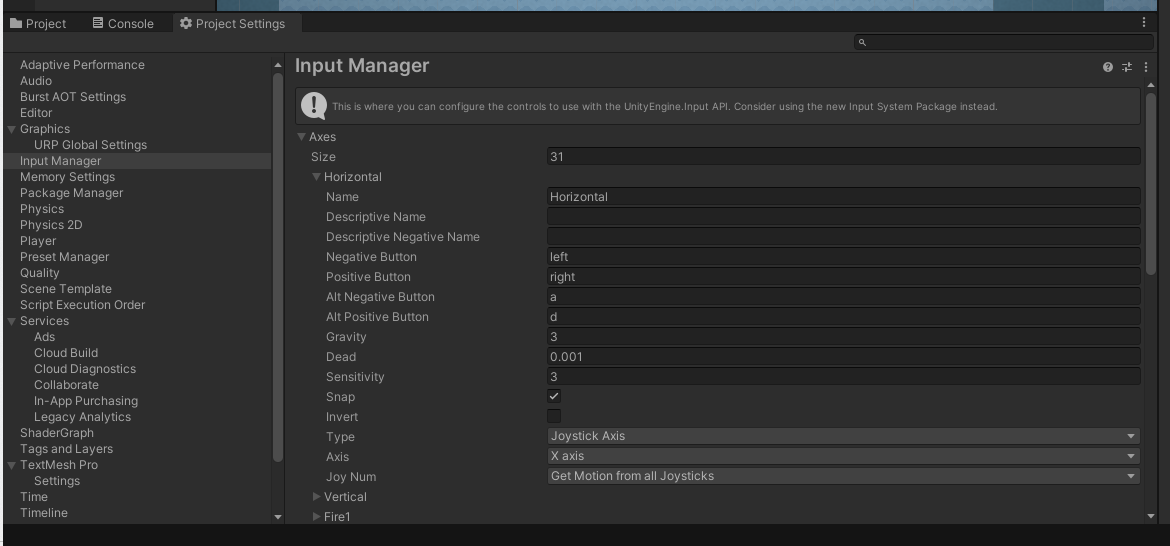Expand the Fire1 axis foldout
Viewport: 1170px width, 546px height.
point(316,516)
